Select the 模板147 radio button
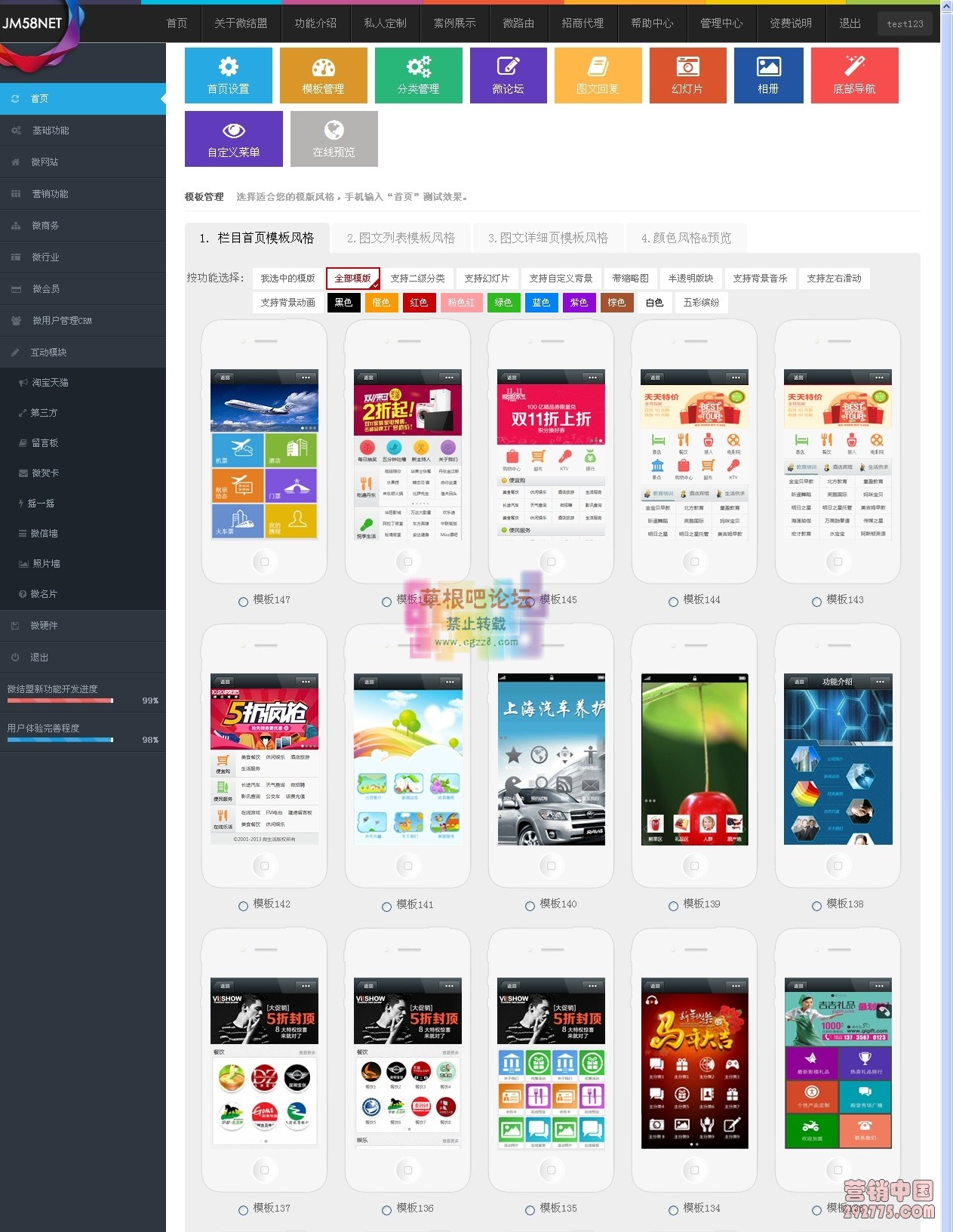 click(243, 602)
